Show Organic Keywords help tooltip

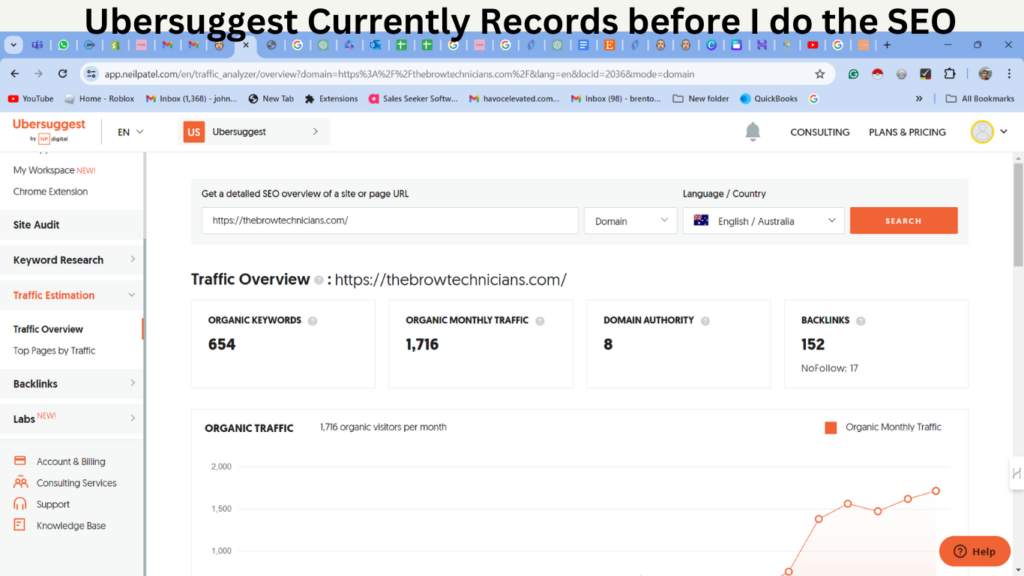pyautogui.click(x=313, y=321)
